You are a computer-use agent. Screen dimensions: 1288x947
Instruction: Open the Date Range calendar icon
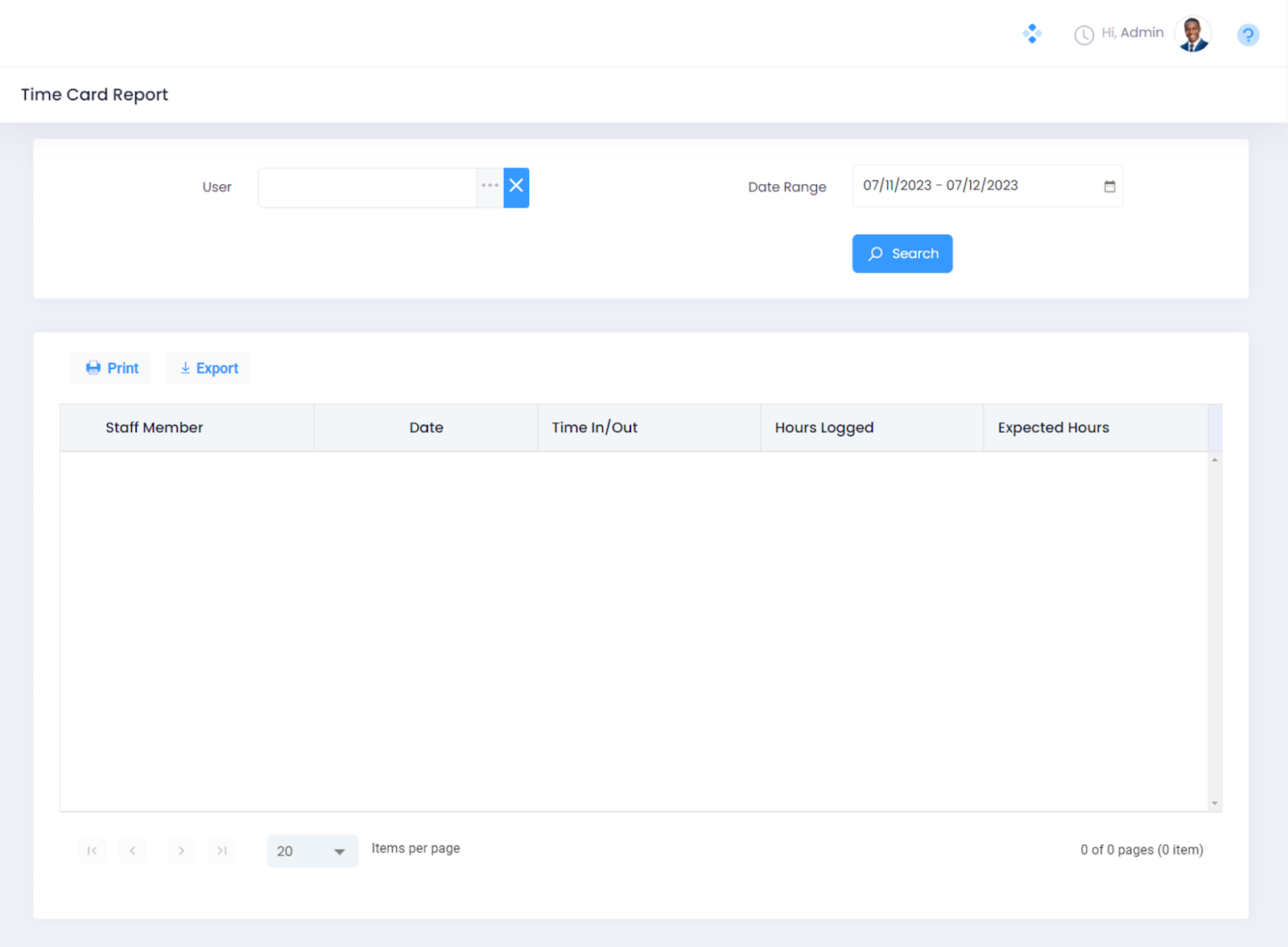tap(1109, 187)
